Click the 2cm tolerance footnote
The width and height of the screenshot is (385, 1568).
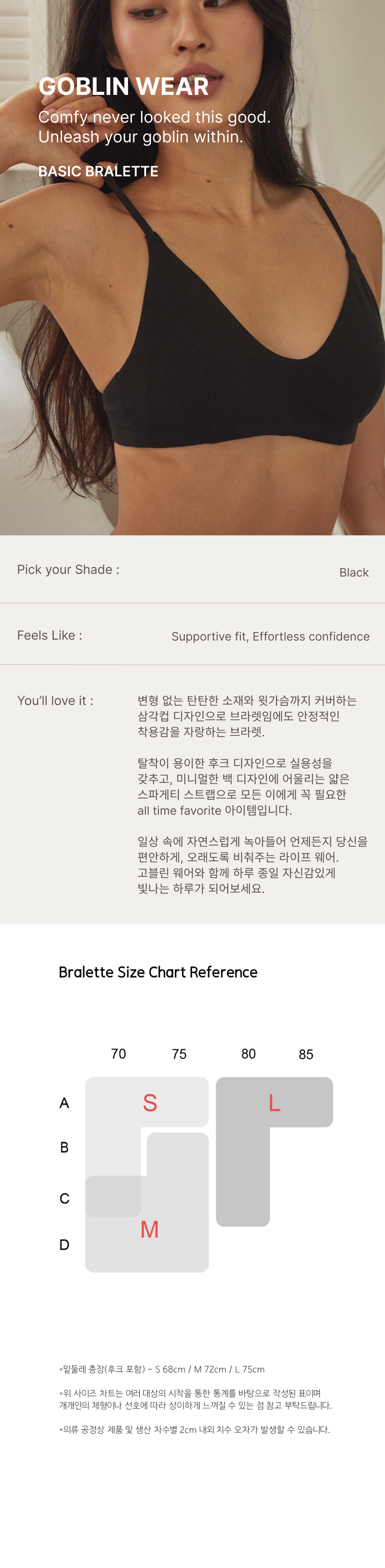coord(195,1429)
